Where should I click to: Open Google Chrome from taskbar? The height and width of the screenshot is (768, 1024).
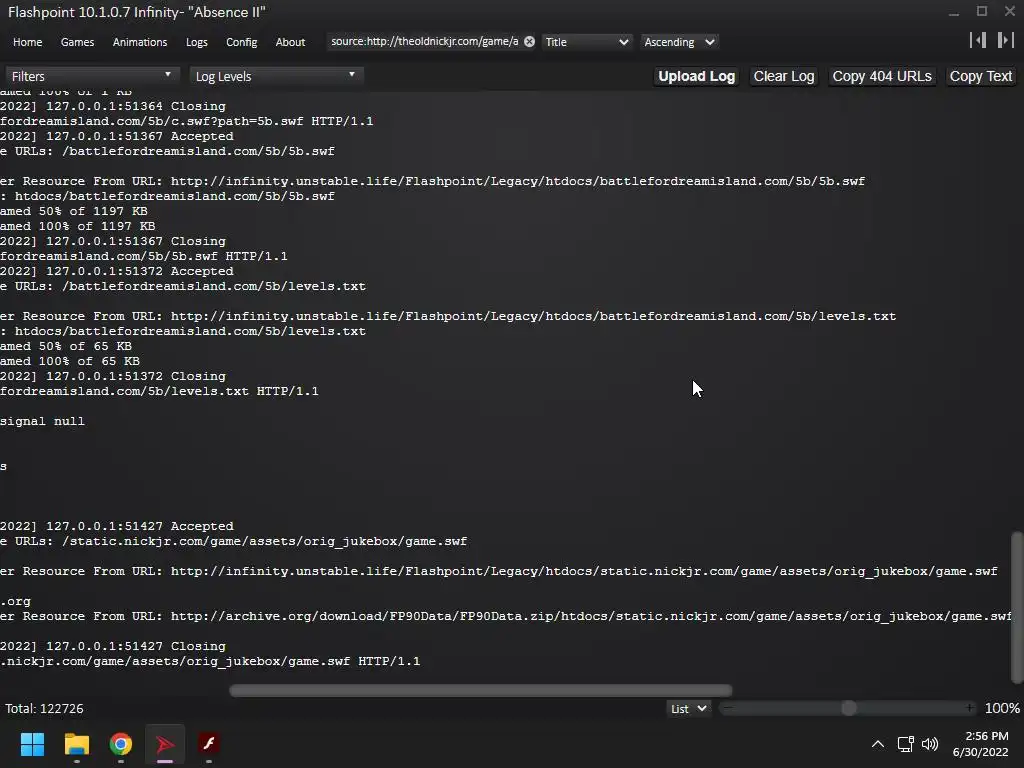pos(121,744)
